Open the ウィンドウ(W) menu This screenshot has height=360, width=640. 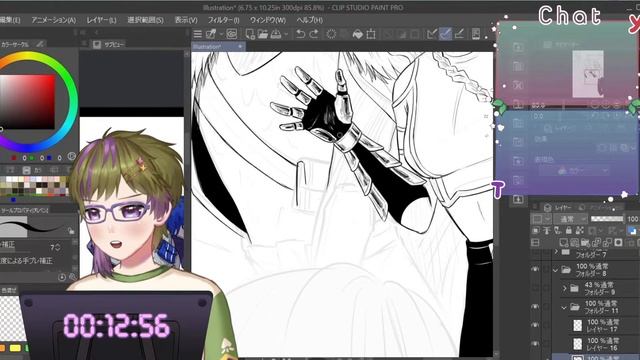[268, 20]
